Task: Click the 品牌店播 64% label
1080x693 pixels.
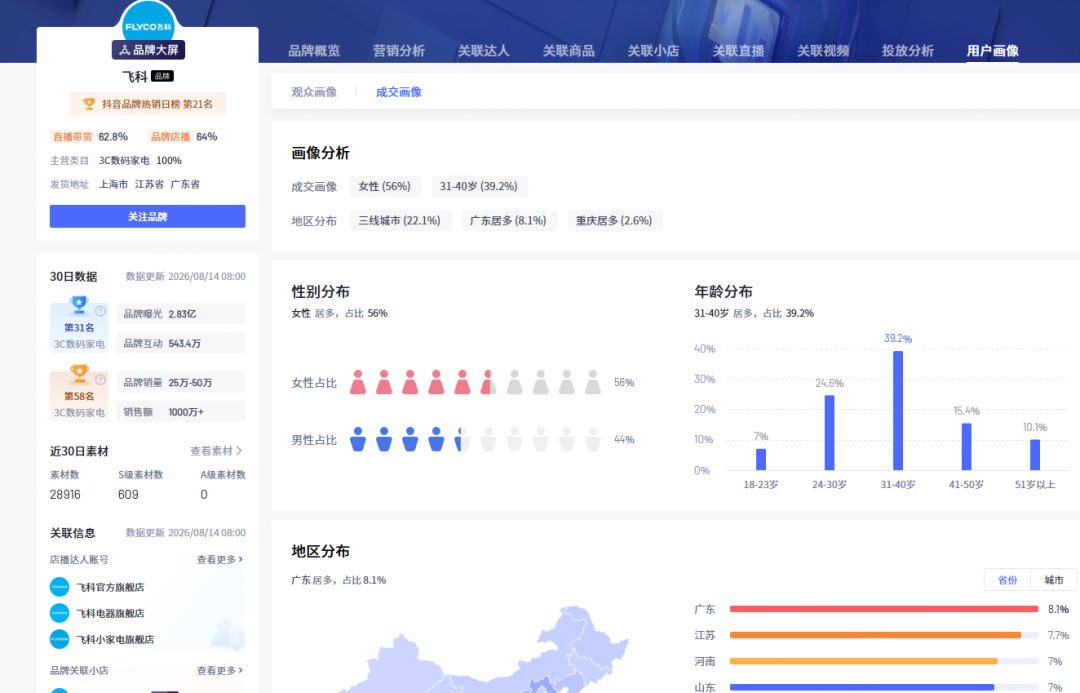Action: [x=183, y=136]
